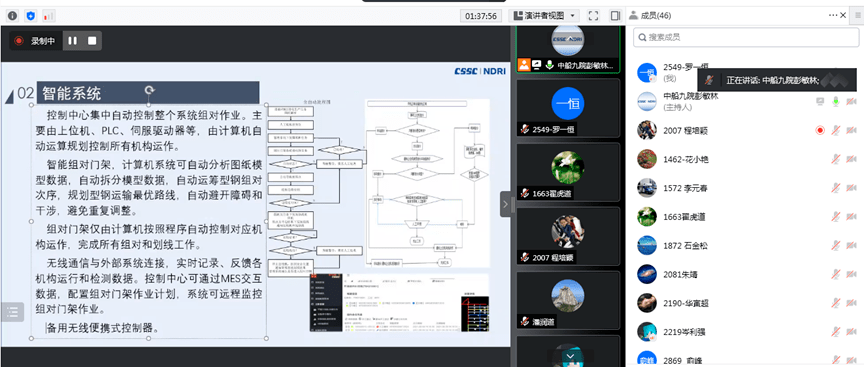
Task: Open the three-dots menu in members panel
Action: [833, 15]
